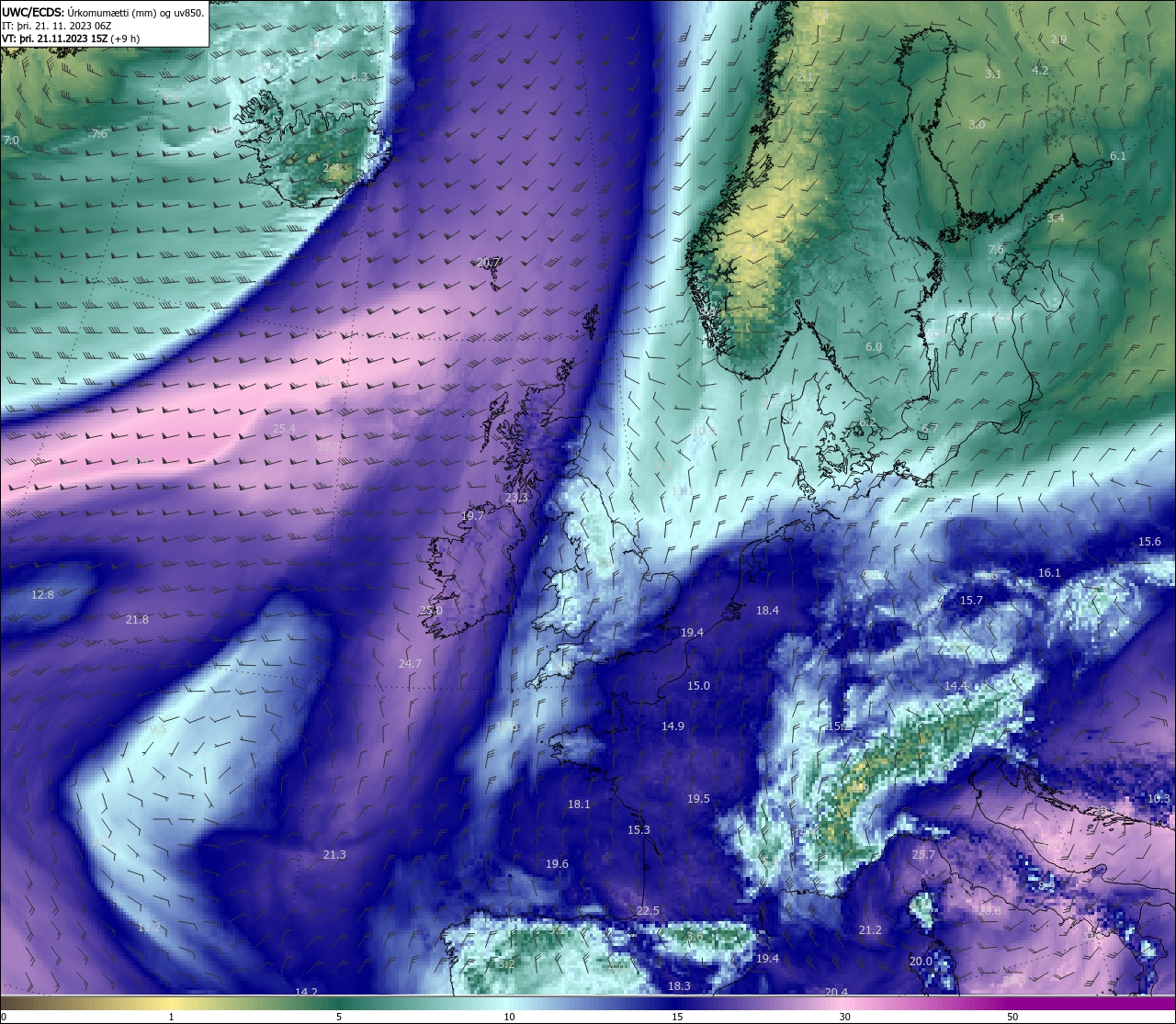
Task: Click the 6.0 value near Denmark
Action: [874, 347]
